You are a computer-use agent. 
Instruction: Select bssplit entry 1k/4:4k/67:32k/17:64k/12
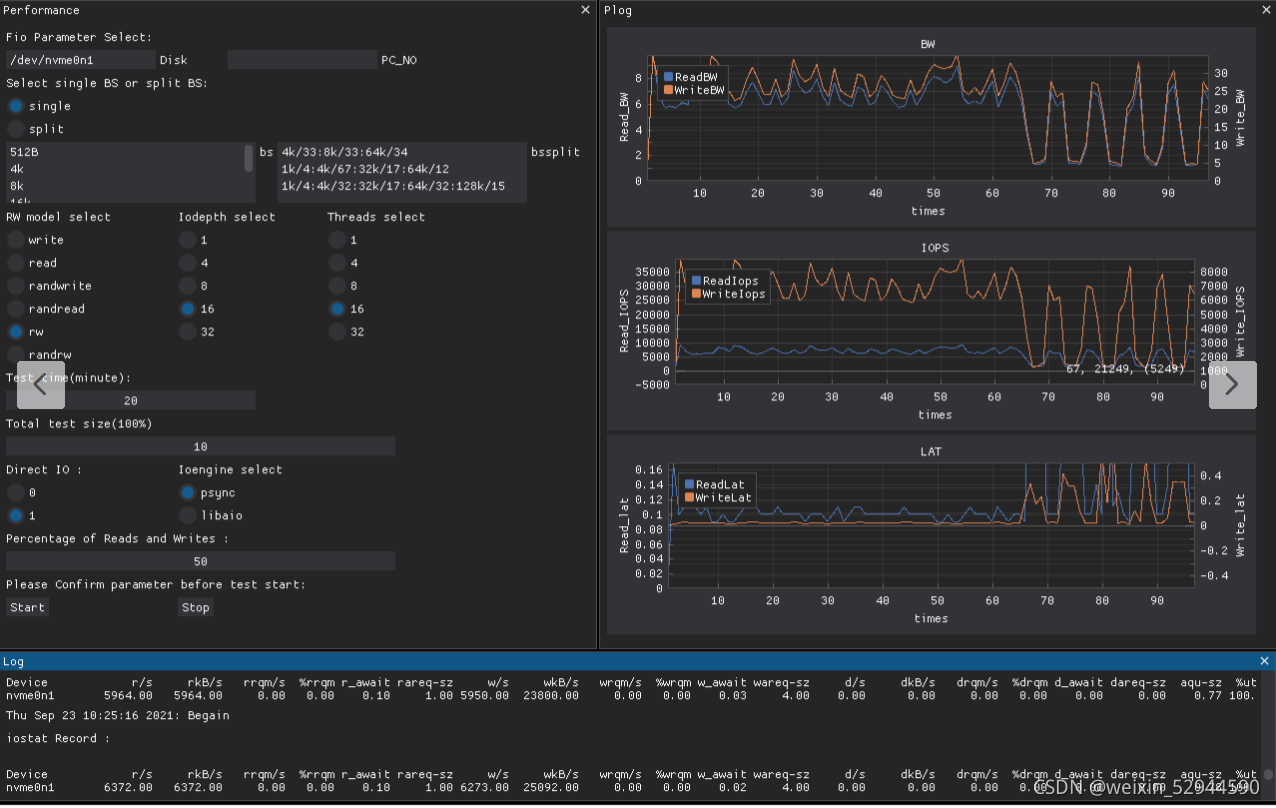pyautogui.click(x=401, y=170)
